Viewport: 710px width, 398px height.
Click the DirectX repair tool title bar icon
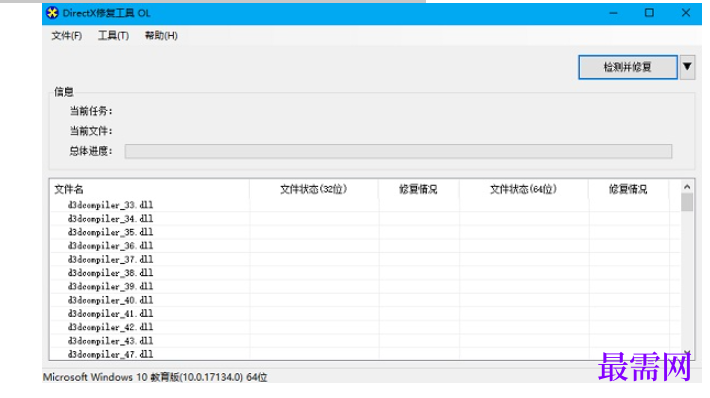coord(53,13)
